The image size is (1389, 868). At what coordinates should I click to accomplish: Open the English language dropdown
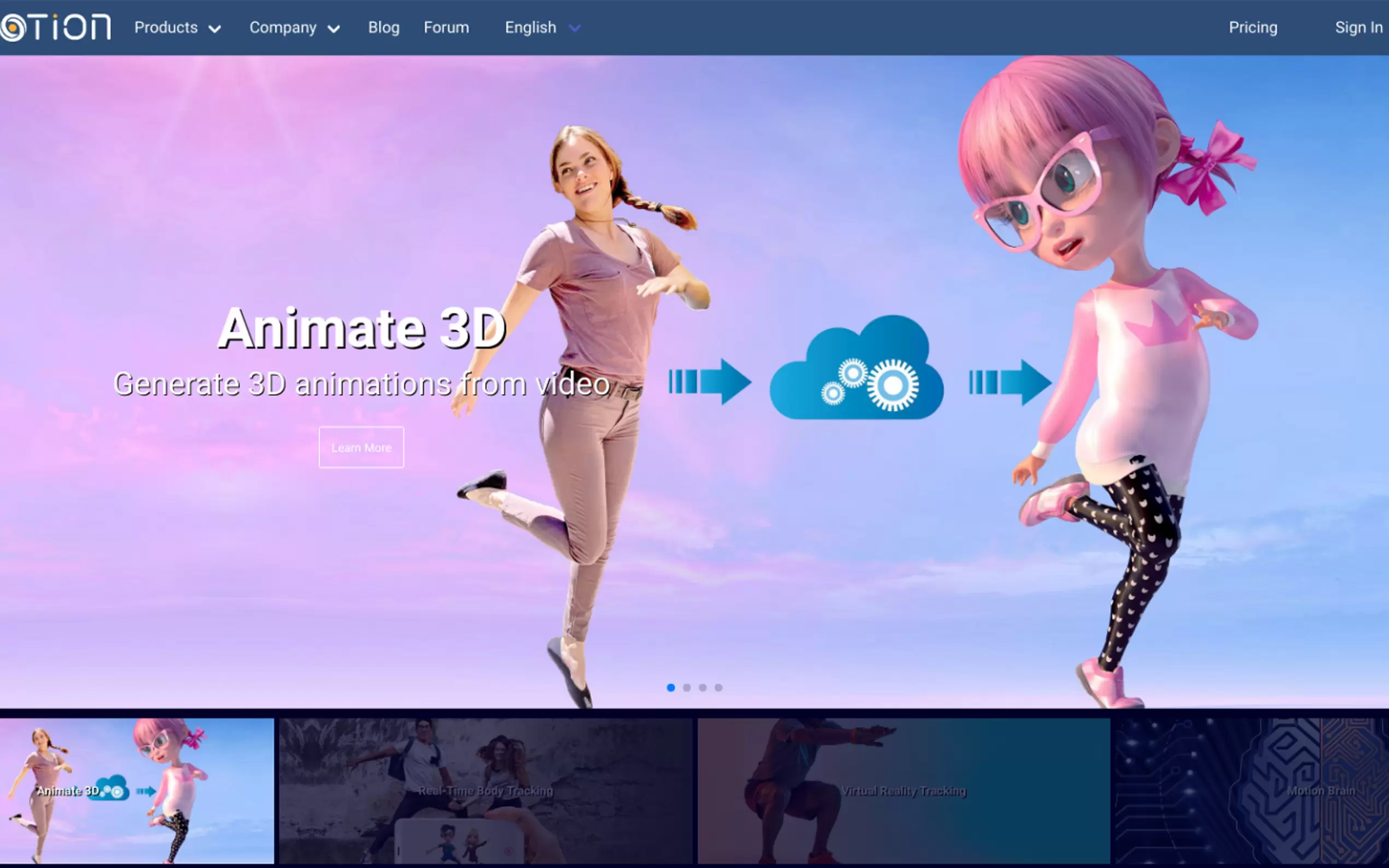click(542, 27)
